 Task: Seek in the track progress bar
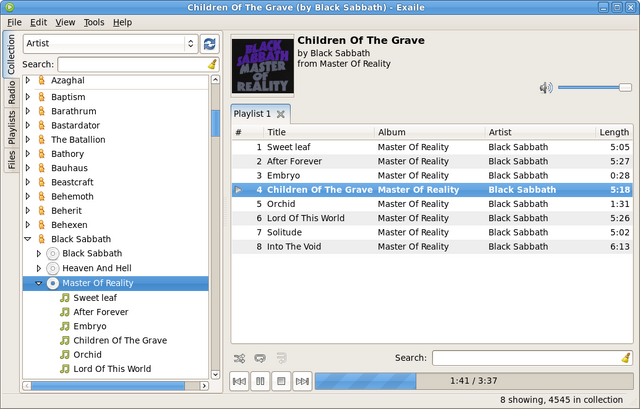coord(474,381)
